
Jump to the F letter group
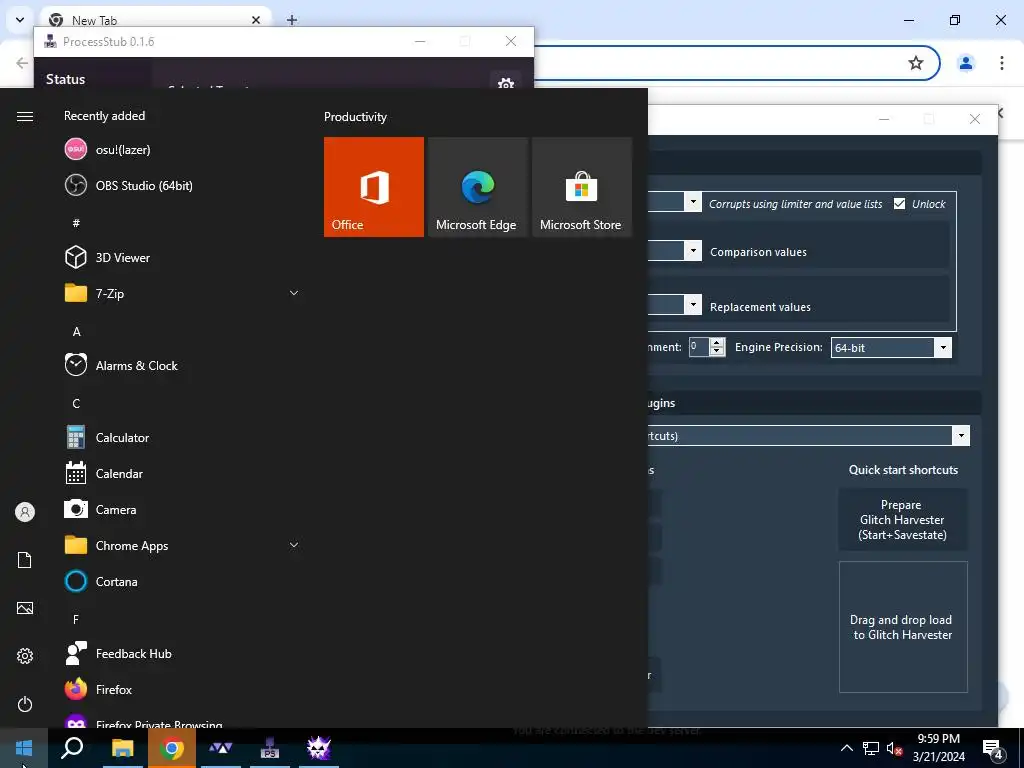click(x=76, y=619)
